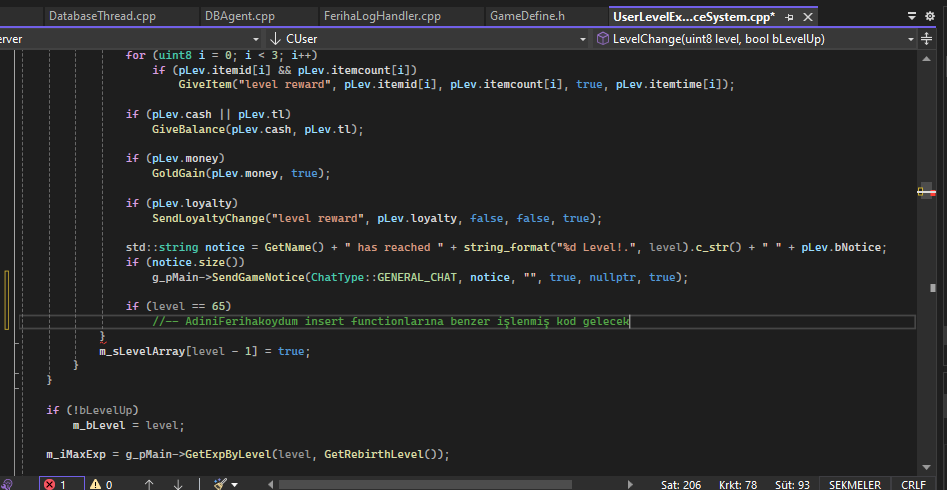Image resolution: width=947 pixels, height=490 pixels.
Task: Click the CRLF line ending indicator
Action: [x=913, y=485]
